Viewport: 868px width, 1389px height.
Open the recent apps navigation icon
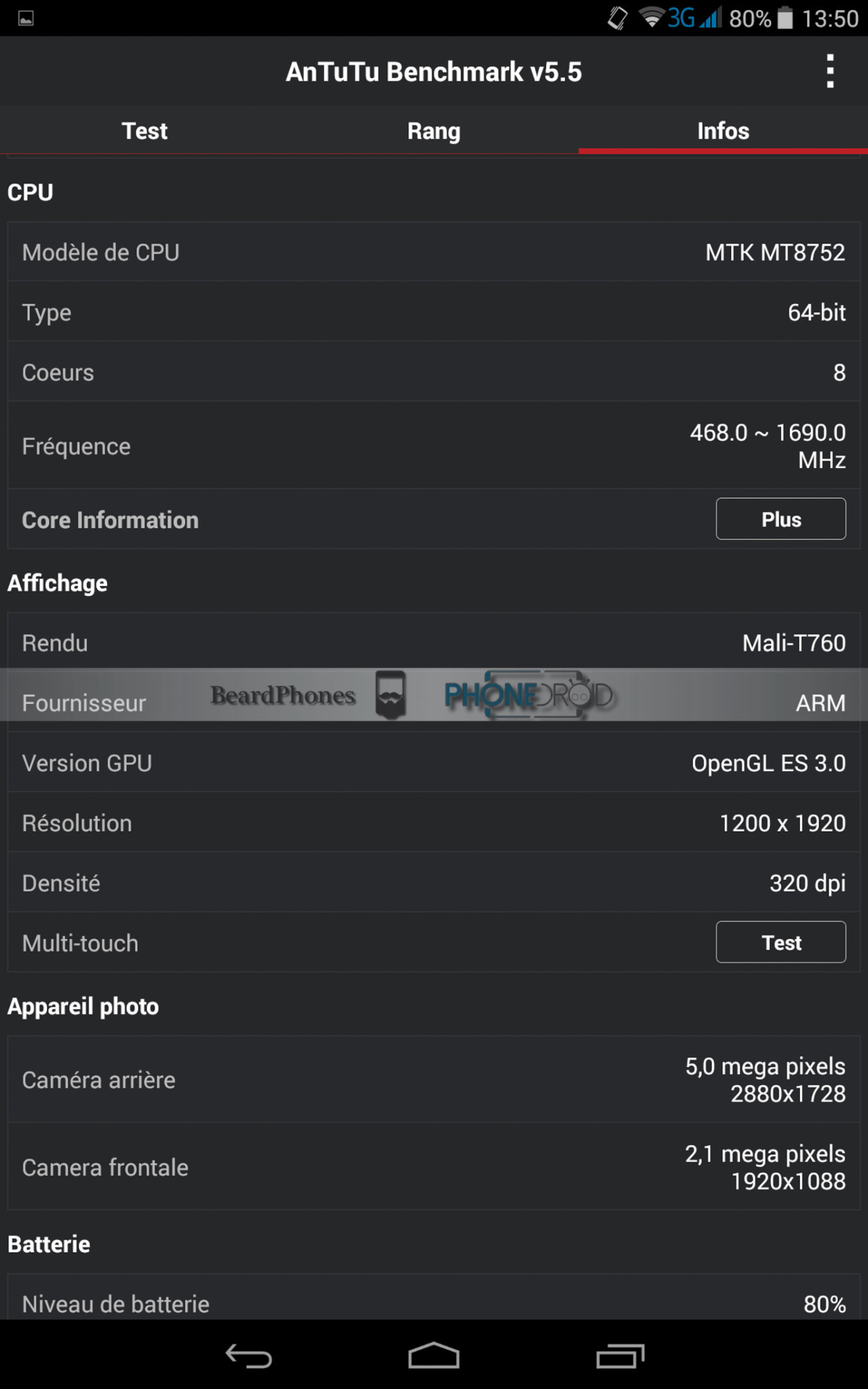click(620, 1356)
